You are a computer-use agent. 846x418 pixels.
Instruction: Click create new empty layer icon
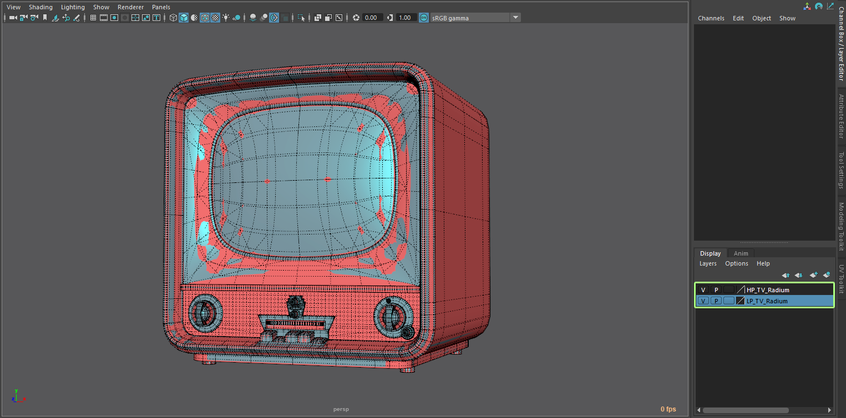(x=814, y=275)
